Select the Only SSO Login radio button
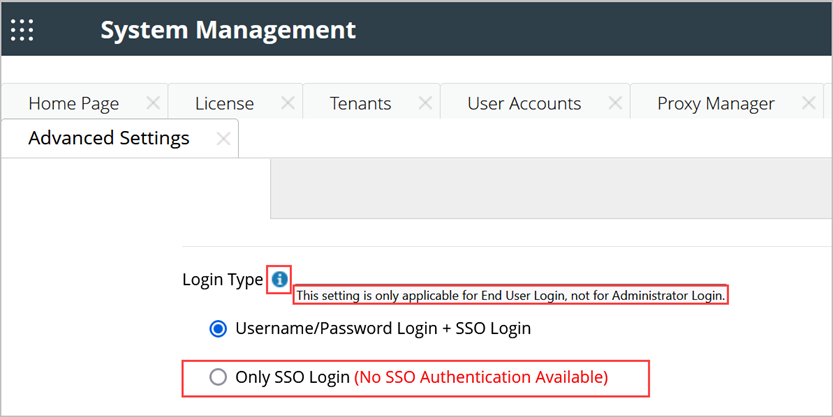The height and width of the screenshot is (417, 833). 217,377
